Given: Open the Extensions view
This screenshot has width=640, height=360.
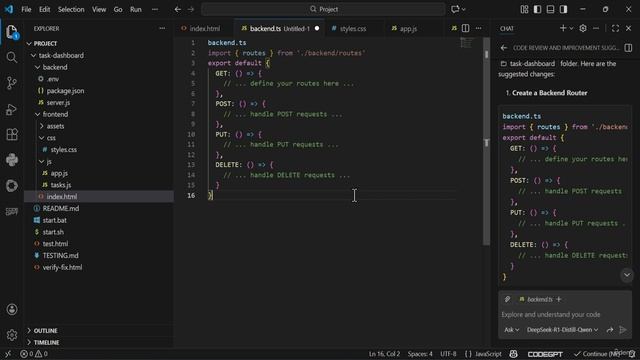Looking at the screenshot, I should point(12,134).
